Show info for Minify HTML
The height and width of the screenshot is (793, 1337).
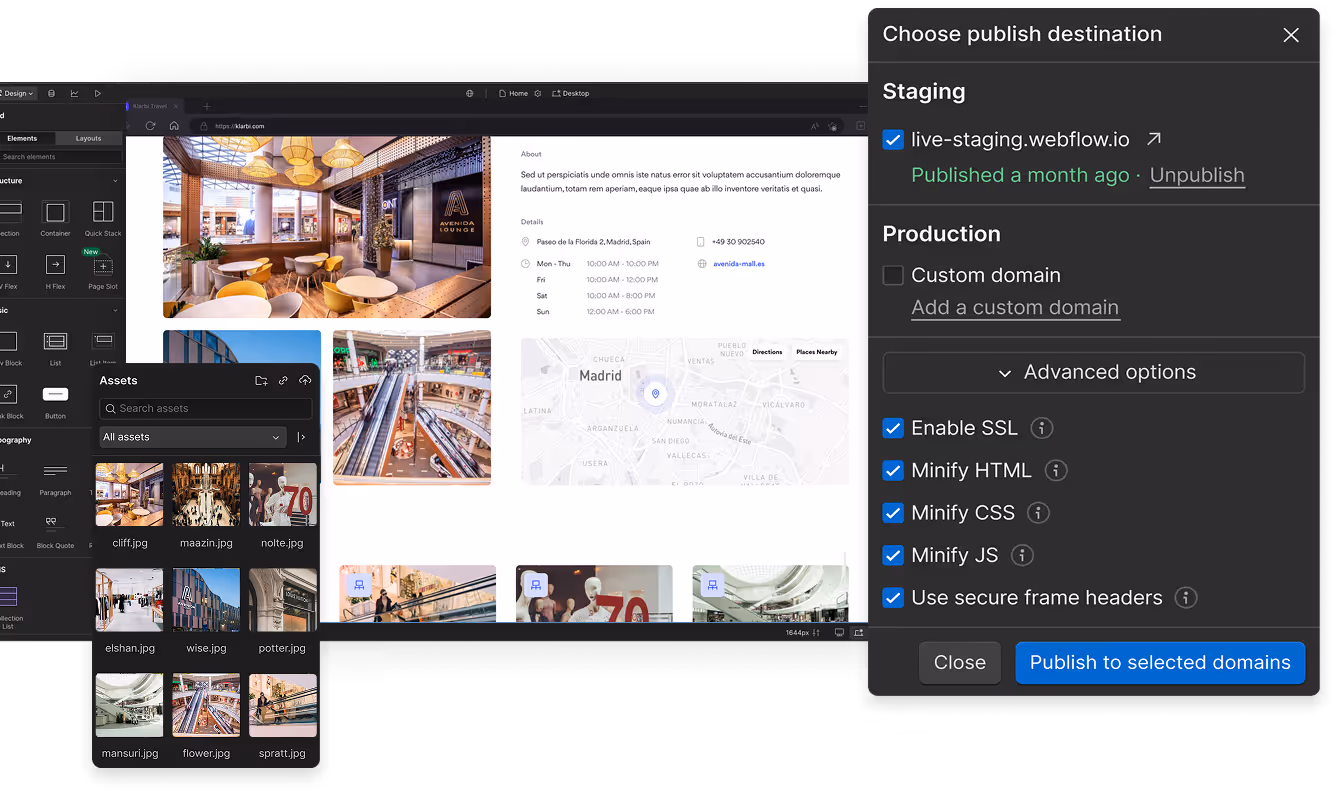coord(1056,470)
